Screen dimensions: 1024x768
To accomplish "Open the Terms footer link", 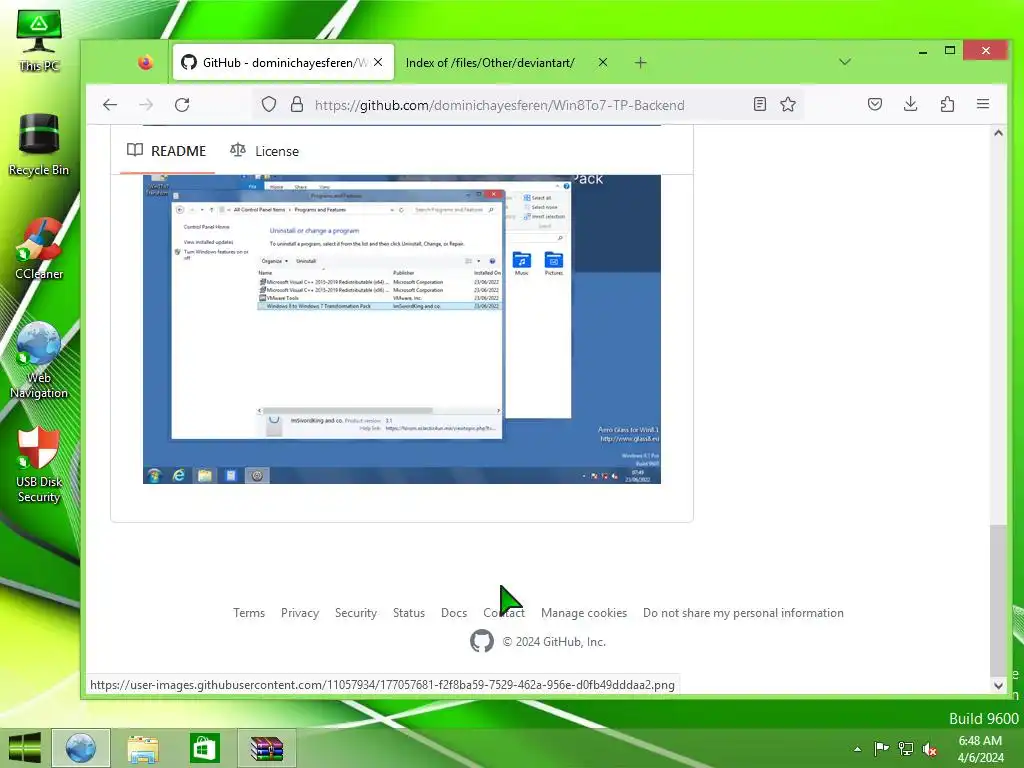I will pos(249,613).
